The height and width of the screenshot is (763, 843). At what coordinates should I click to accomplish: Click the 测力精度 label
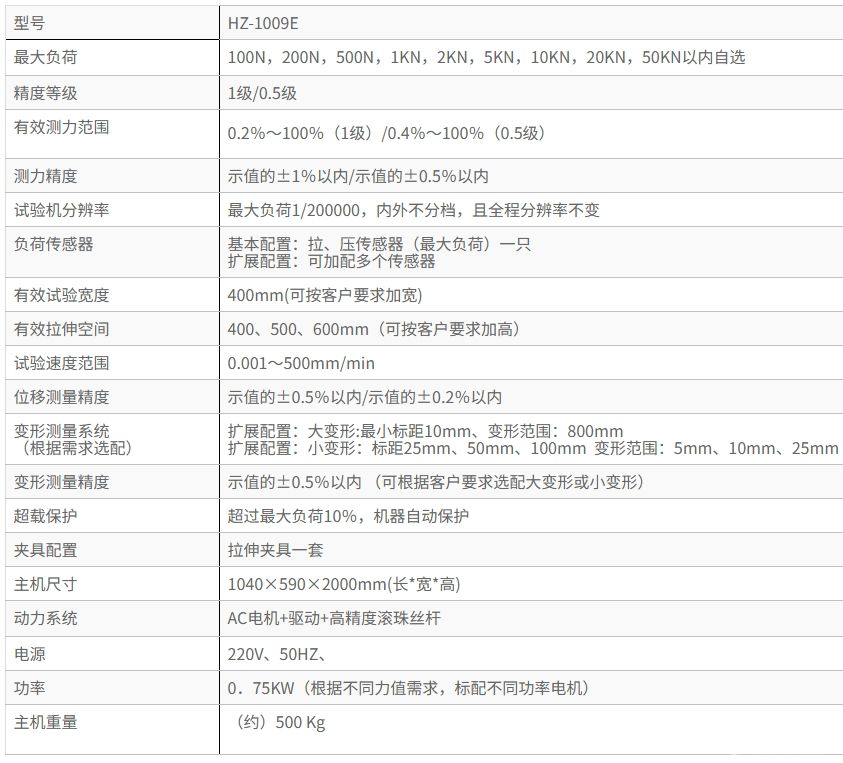tap(45, 176)
